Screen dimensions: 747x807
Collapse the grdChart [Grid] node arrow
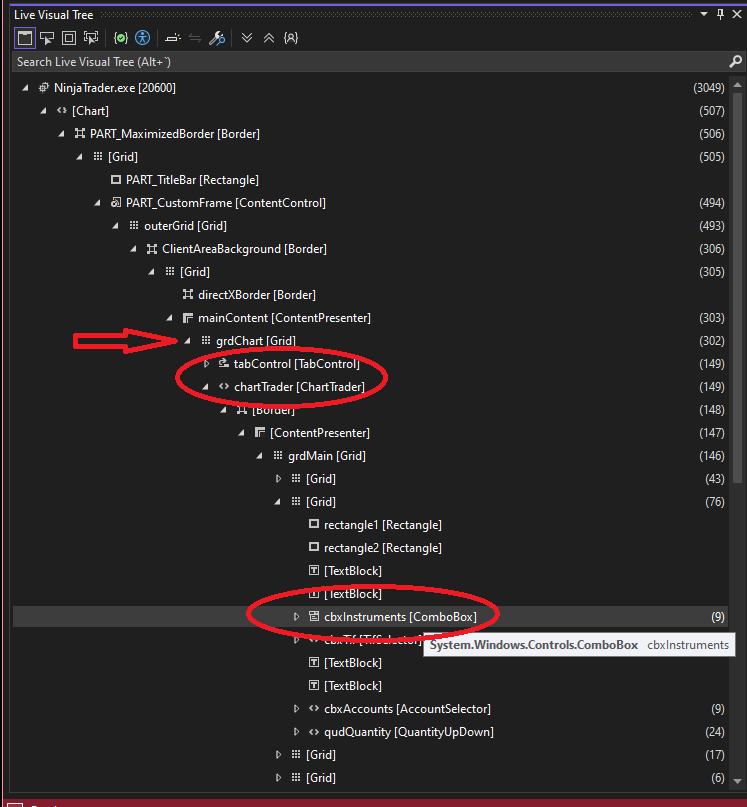[188, 341]
